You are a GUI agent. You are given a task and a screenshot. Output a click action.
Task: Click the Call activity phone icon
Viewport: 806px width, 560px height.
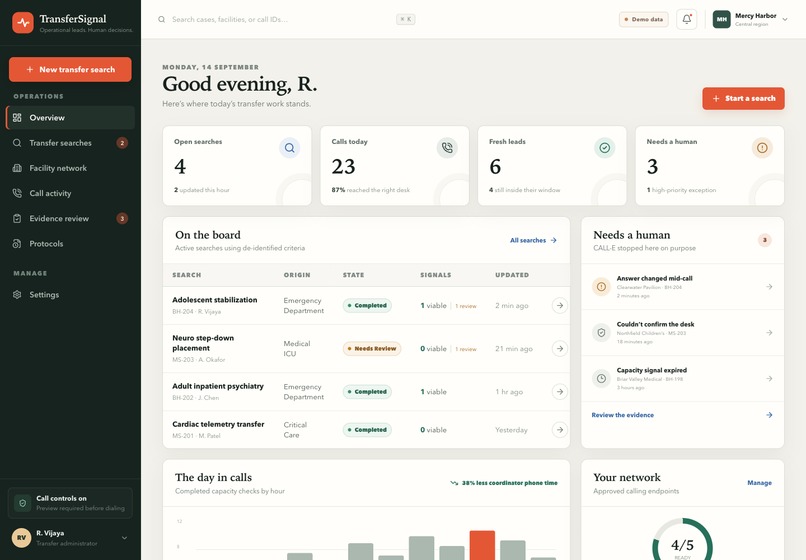point(17,193)
